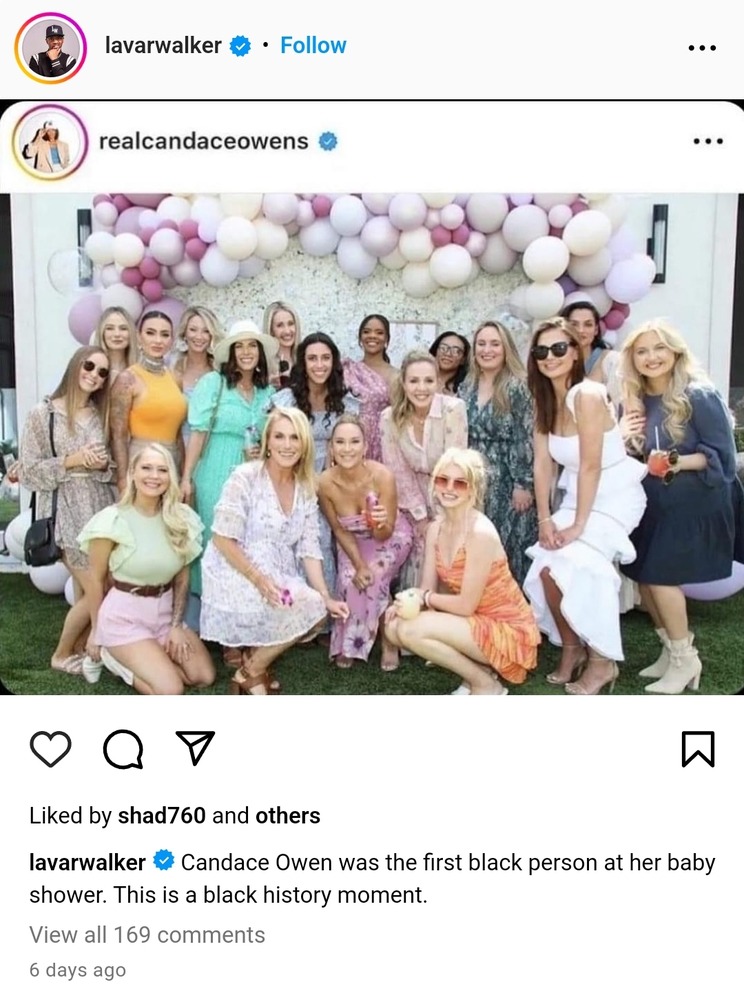Click the verified badge in the caption

pos(164,861)
